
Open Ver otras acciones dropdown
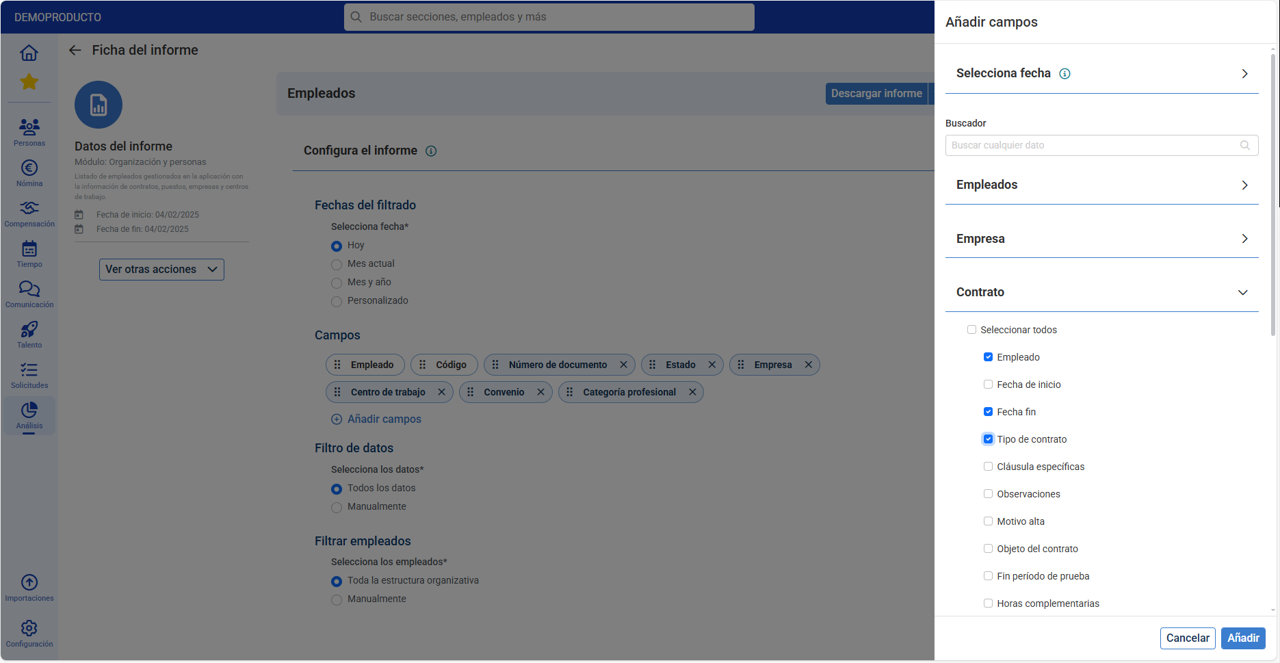pos(161,269)
